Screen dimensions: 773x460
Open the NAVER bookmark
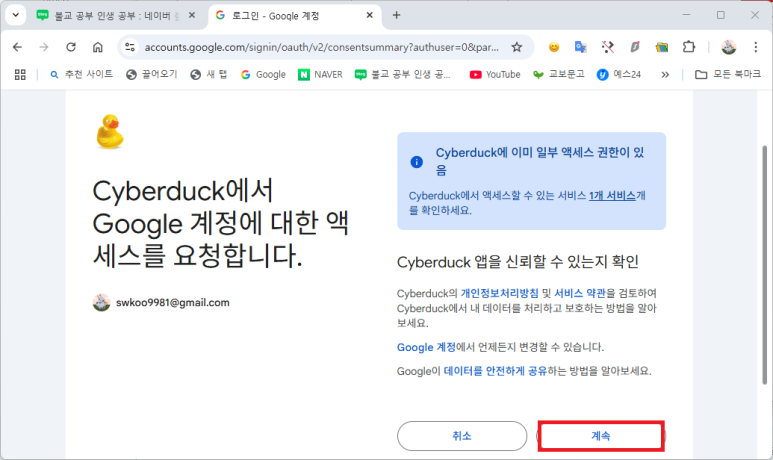point(320,74)
